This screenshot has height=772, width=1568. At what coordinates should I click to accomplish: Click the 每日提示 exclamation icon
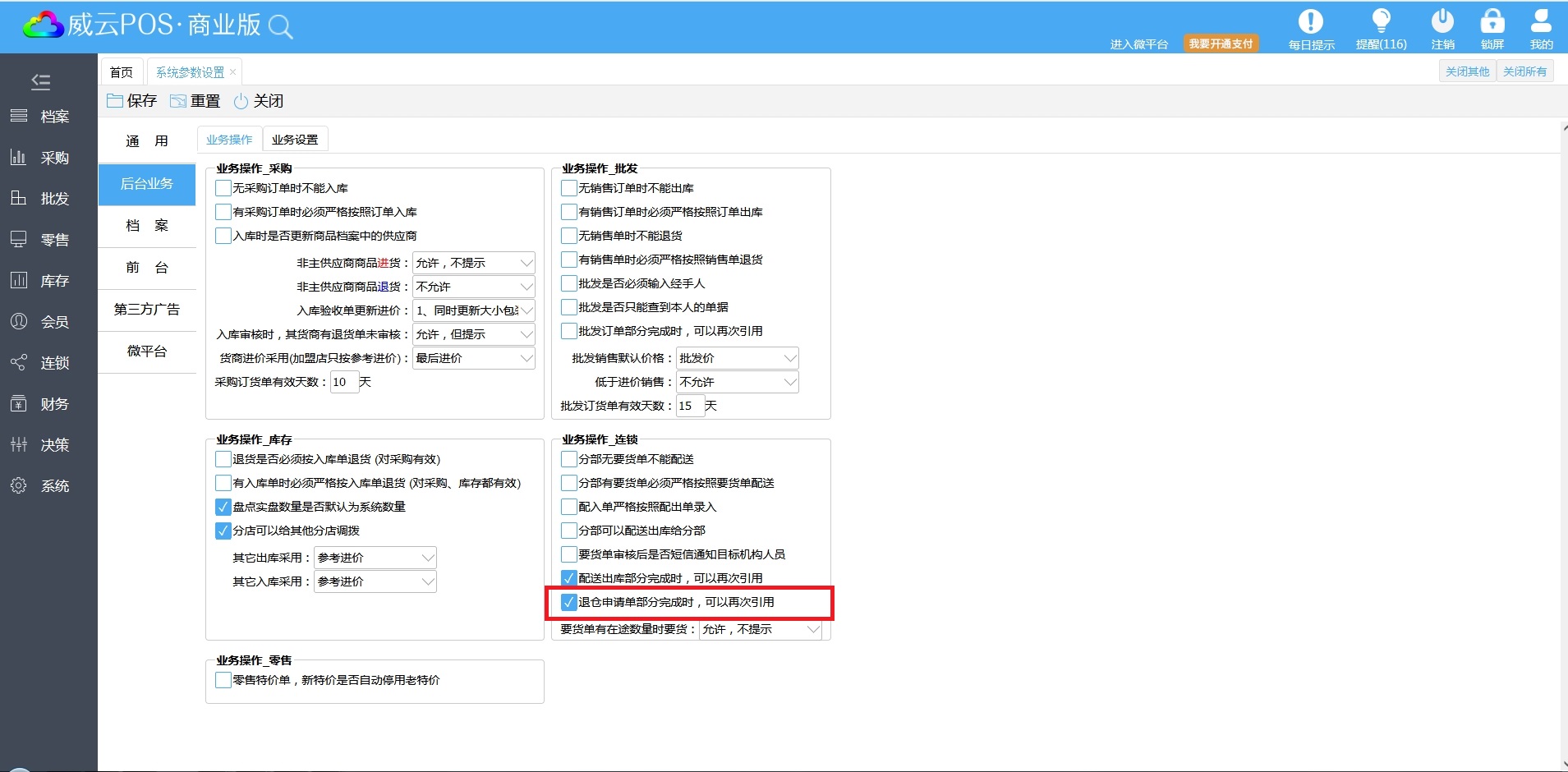[1310, 22]
